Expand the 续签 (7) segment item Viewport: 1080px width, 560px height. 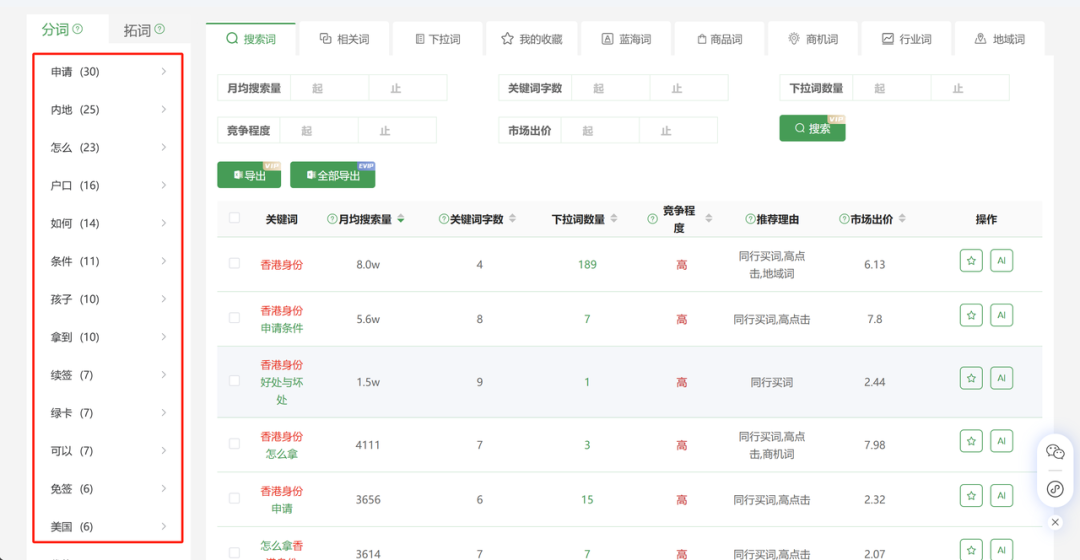click(x=108, y=375)
